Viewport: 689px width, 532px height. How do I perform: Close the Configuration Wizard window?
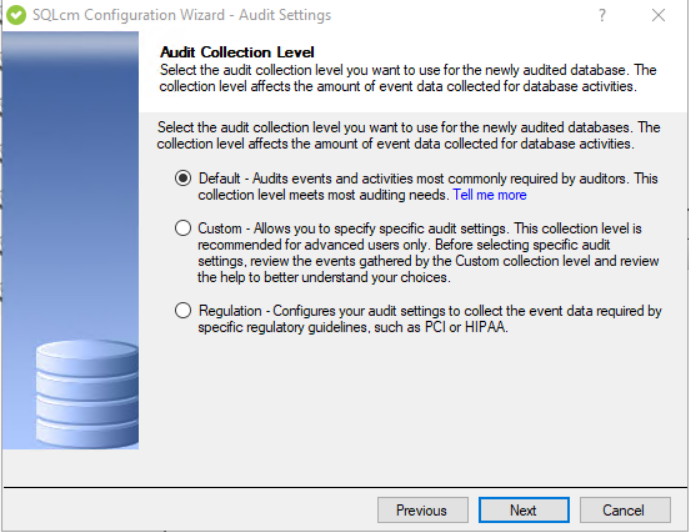[658, 15]
